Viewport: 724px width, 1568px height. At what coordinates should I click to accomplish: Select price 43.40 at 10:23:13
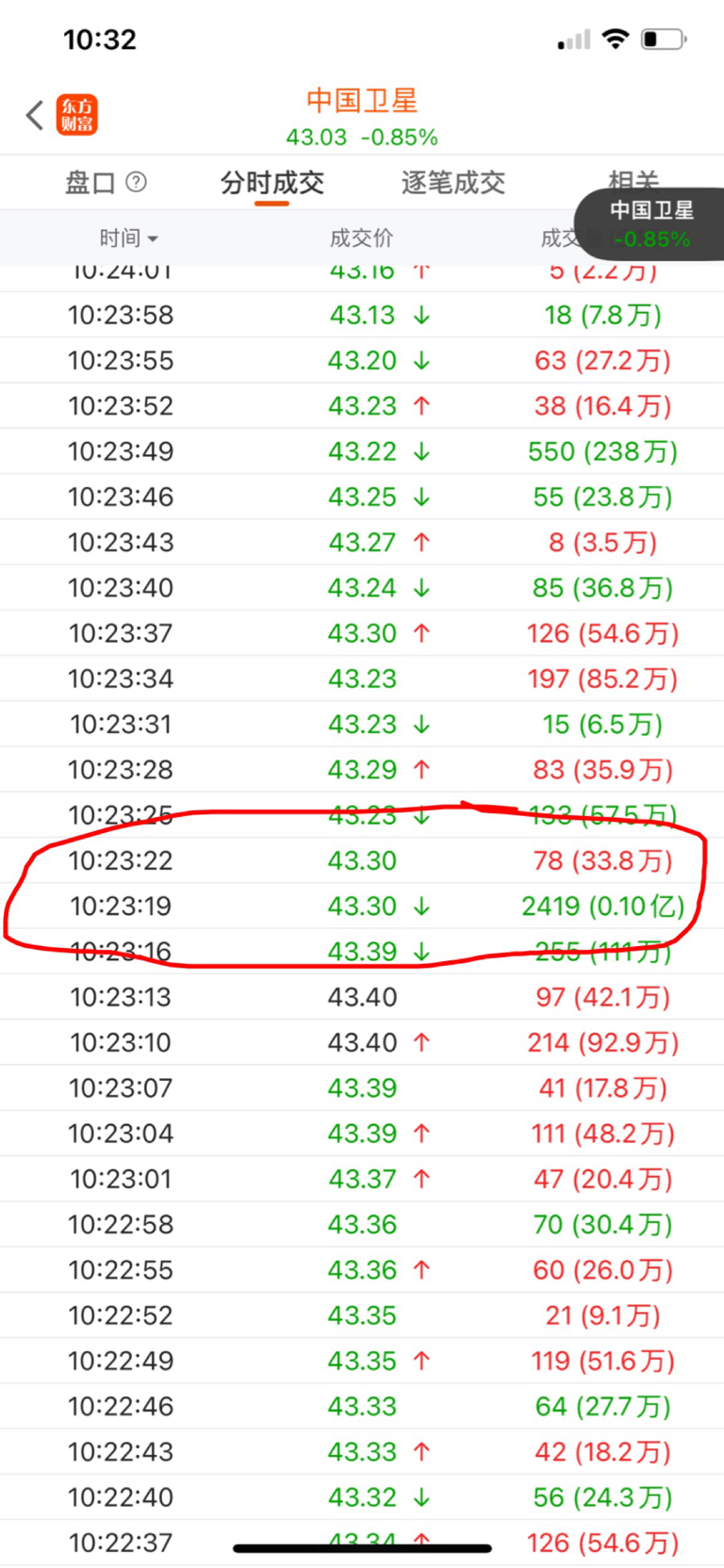pos(362,997)
